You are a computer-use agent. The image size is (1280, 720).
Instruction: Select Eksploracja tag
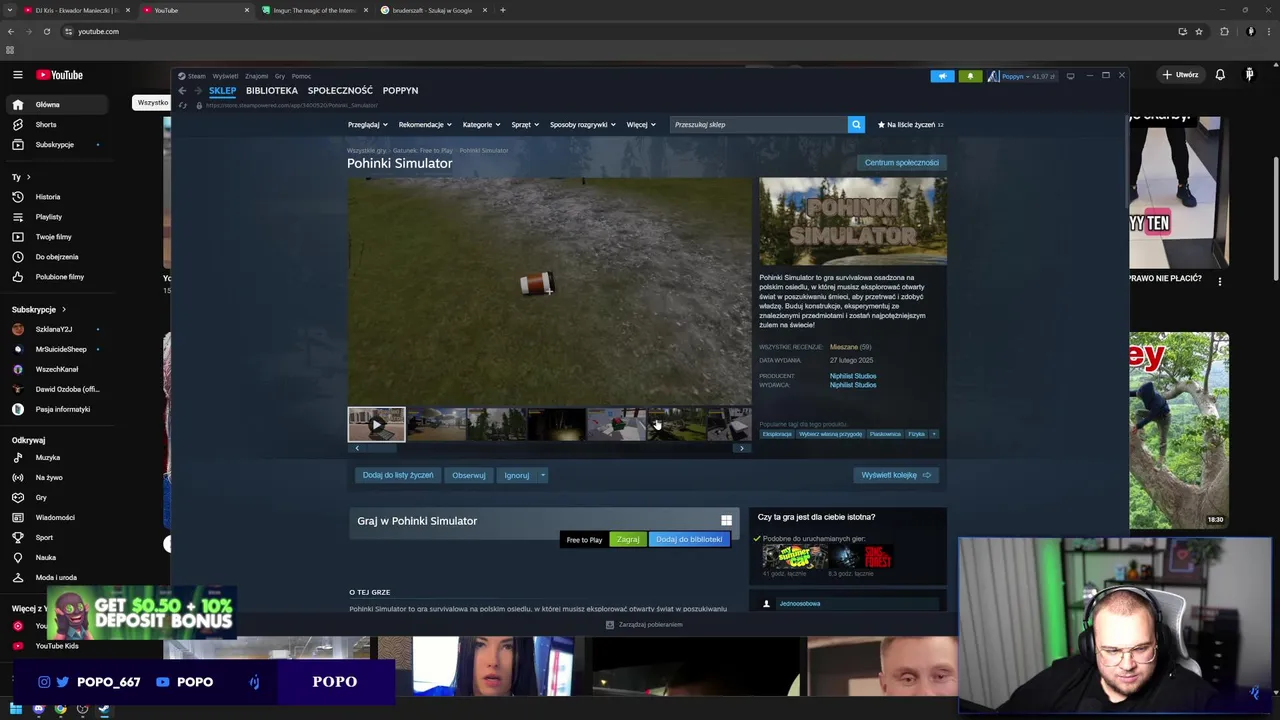[777, 434]
